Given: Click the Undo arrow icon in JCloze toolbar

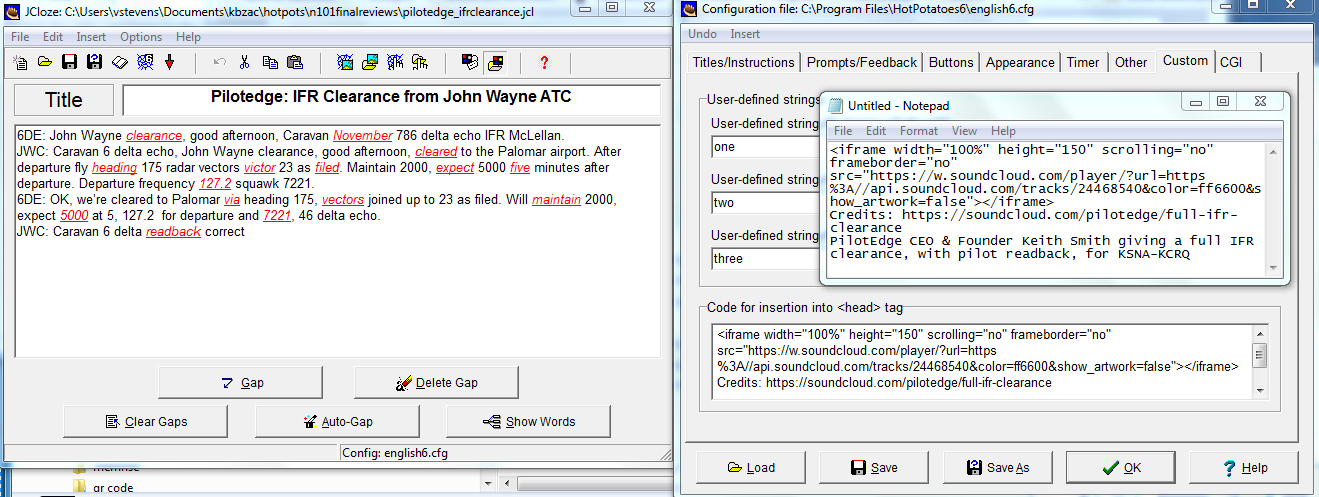Looking at the screenshot, I should [220, 63].
